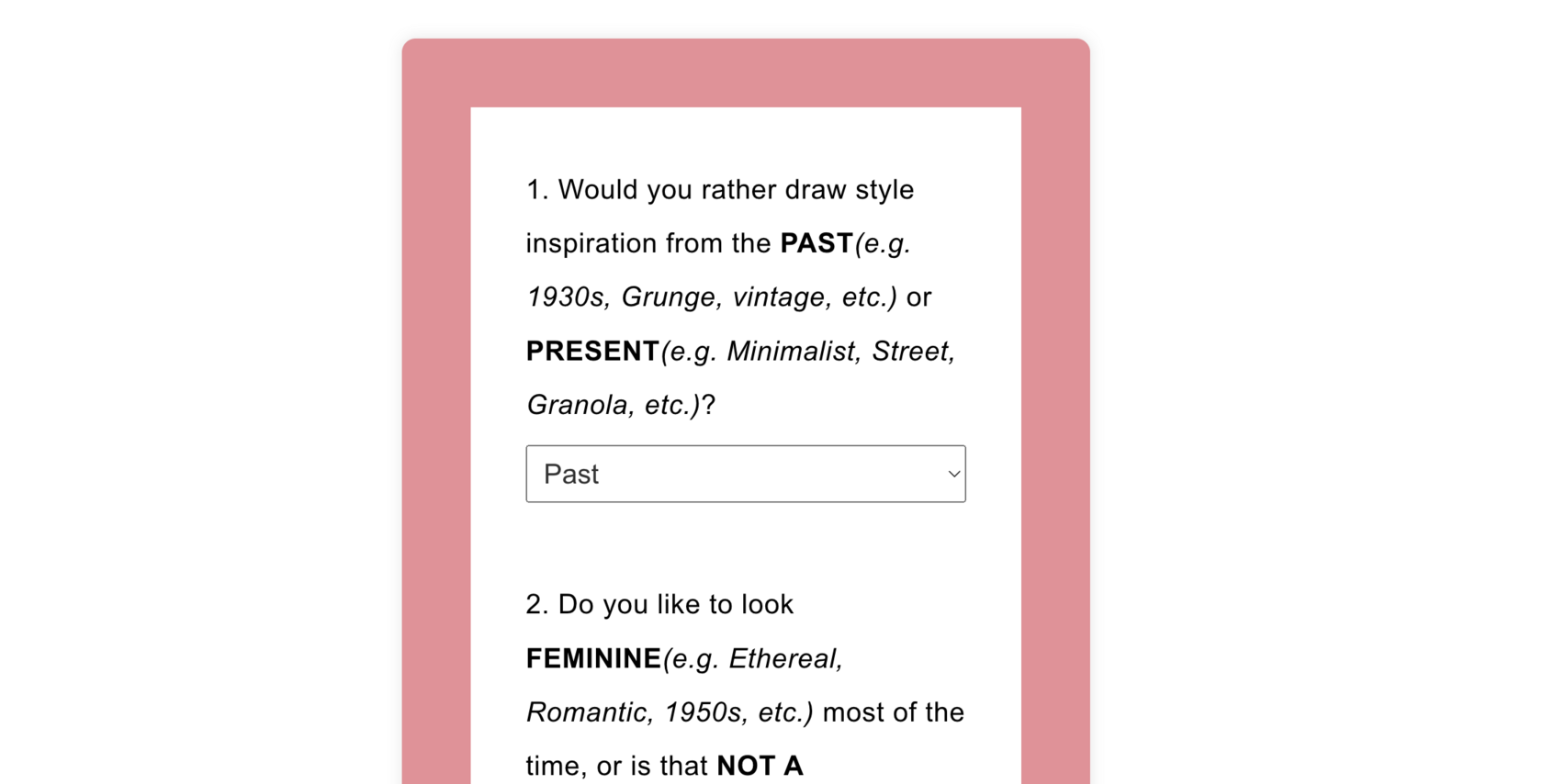The height and width of the screenshot is (784, 1543).
Task: Click the bold "FEMININE" word
Action: click(593, 658)
